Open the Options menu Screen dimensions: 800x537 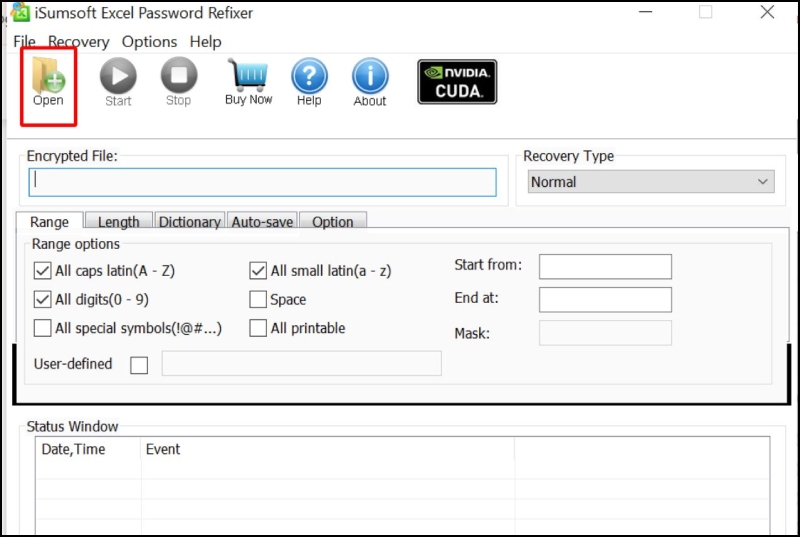click(x=149, y=42)
